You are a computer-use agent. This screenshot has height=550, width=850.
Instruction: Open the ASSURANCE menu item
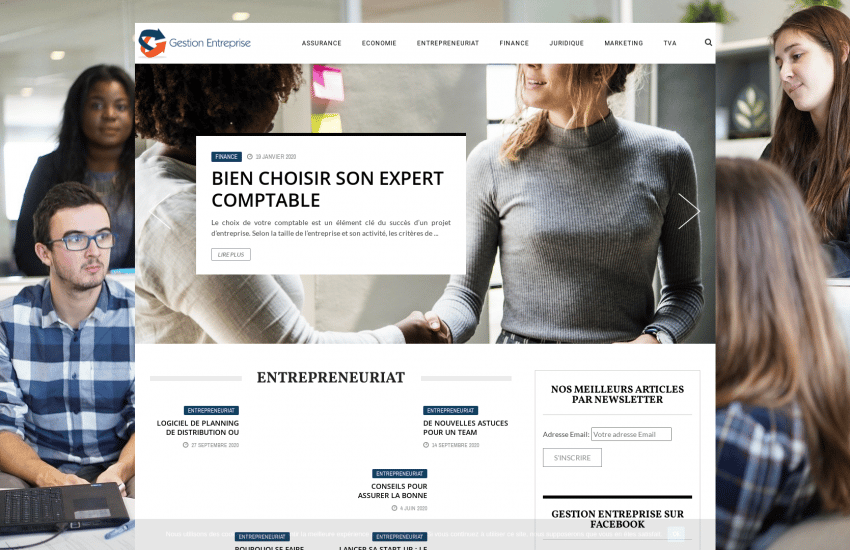pyautogui.click(x=321, y=43)
